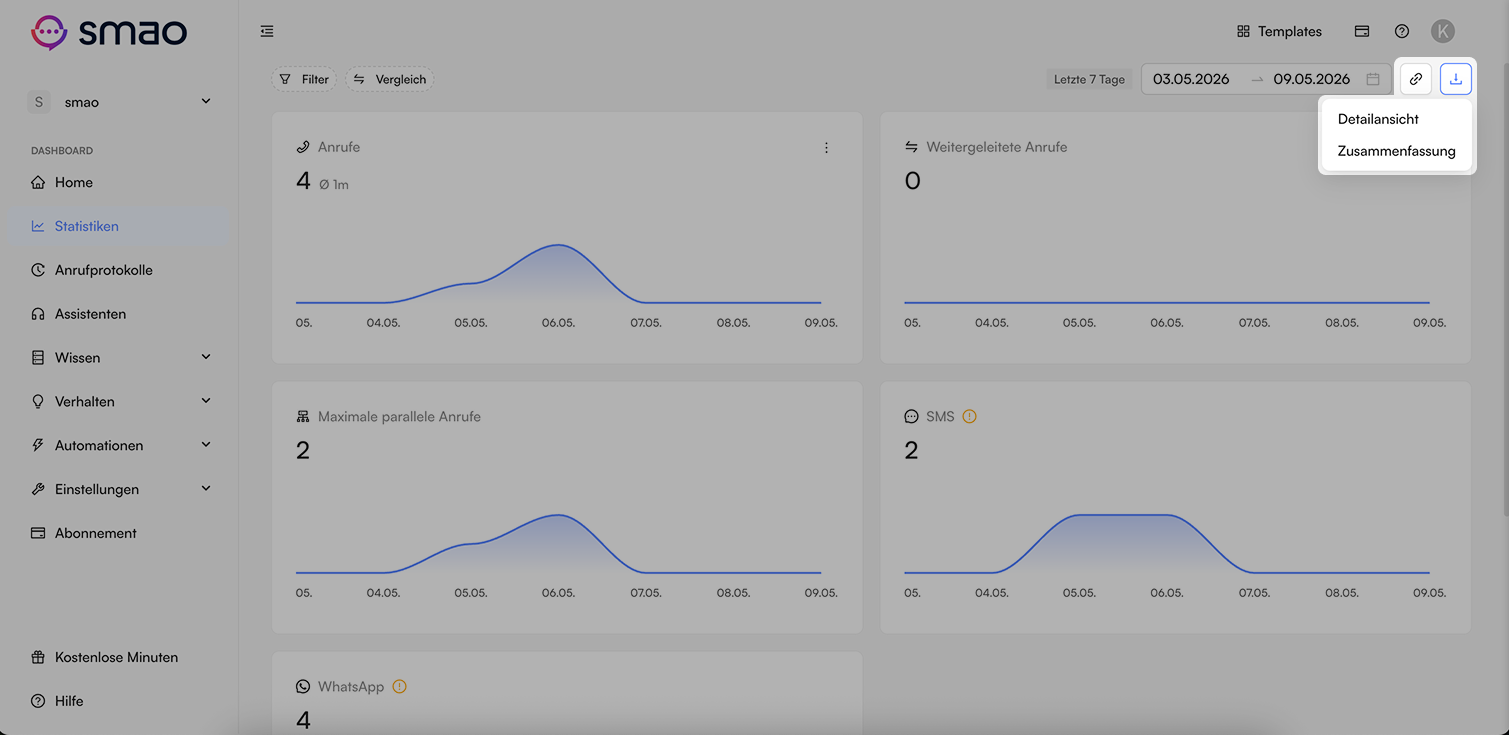Click the Anrufprotokolle clock icon
The image size is (1509, 735).
(x=38, y=270)
